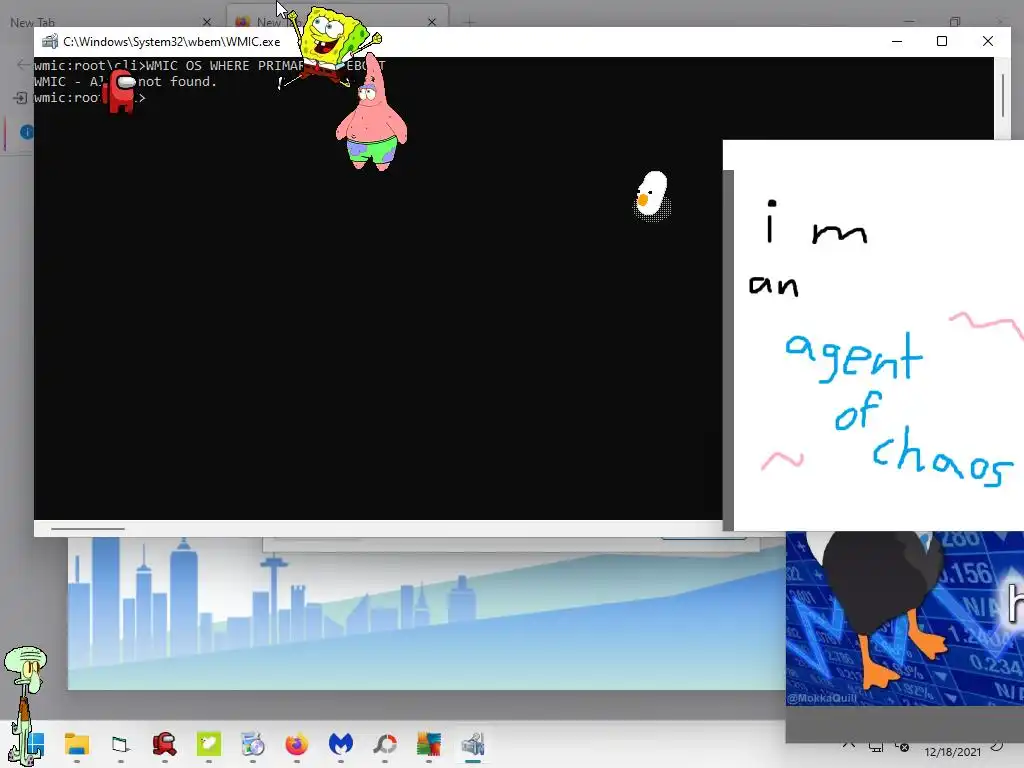Close the second New Tab browser tab

tap(432, 22)
